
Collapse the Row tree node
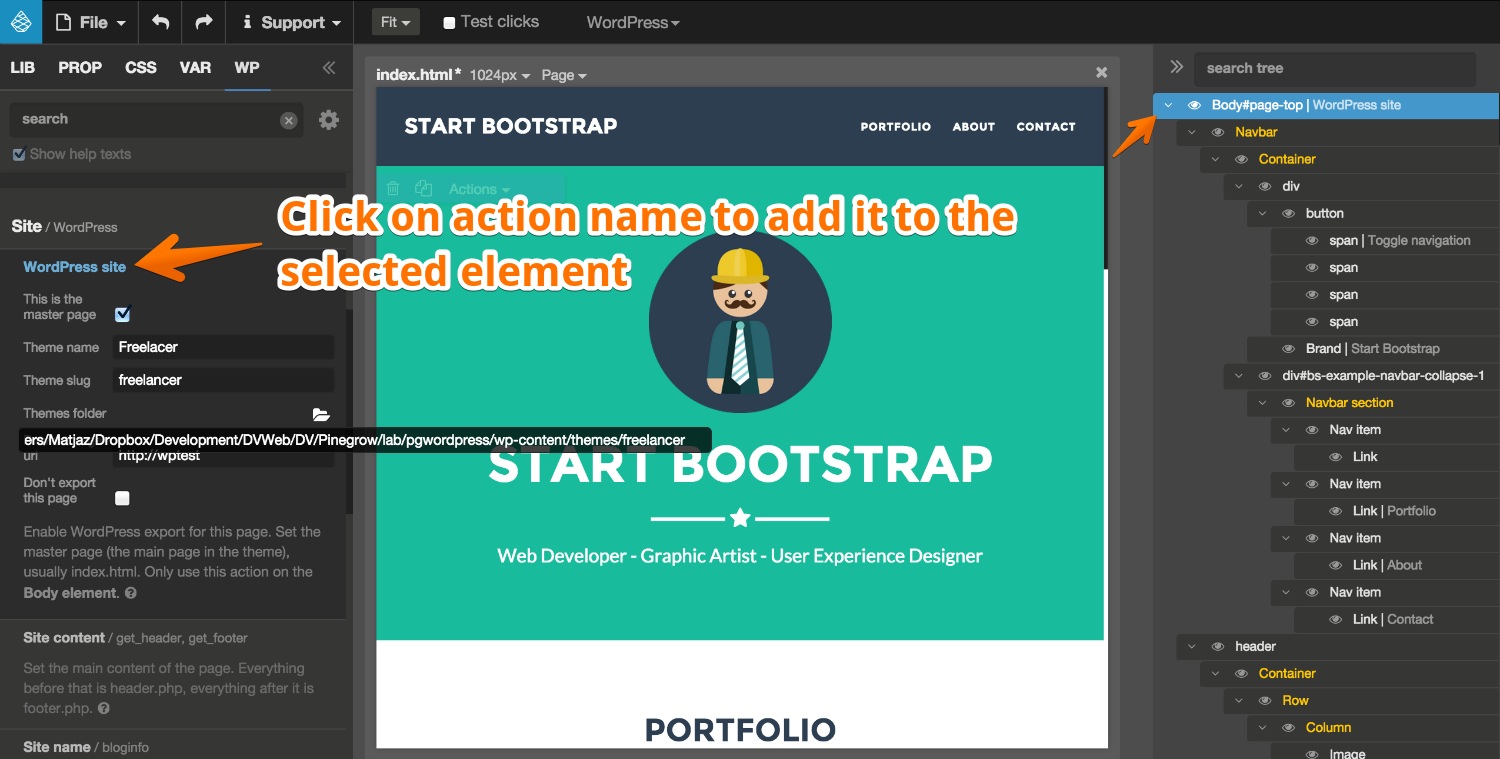[1239, 700]
